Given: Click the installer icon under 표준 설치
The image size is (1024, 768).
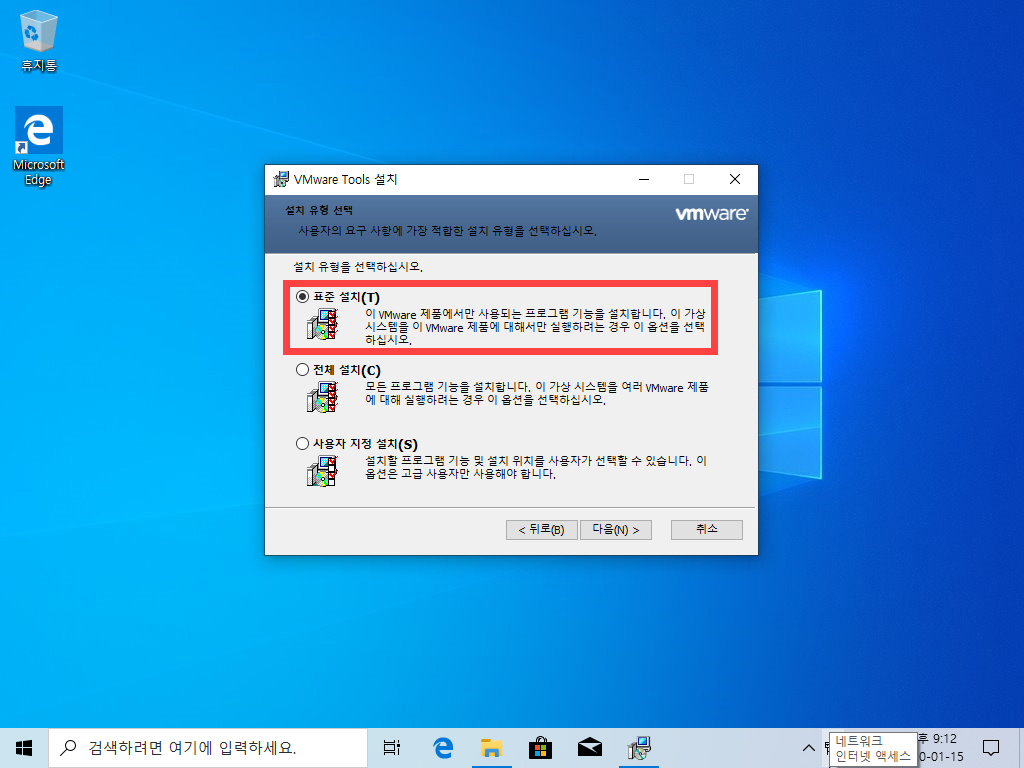Looking at the screenshot, I should click(322, 325).
